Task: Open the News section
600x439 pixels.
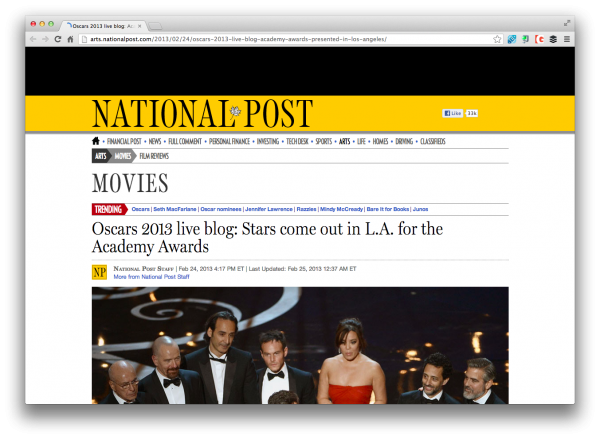Action: tap(155, 141)
